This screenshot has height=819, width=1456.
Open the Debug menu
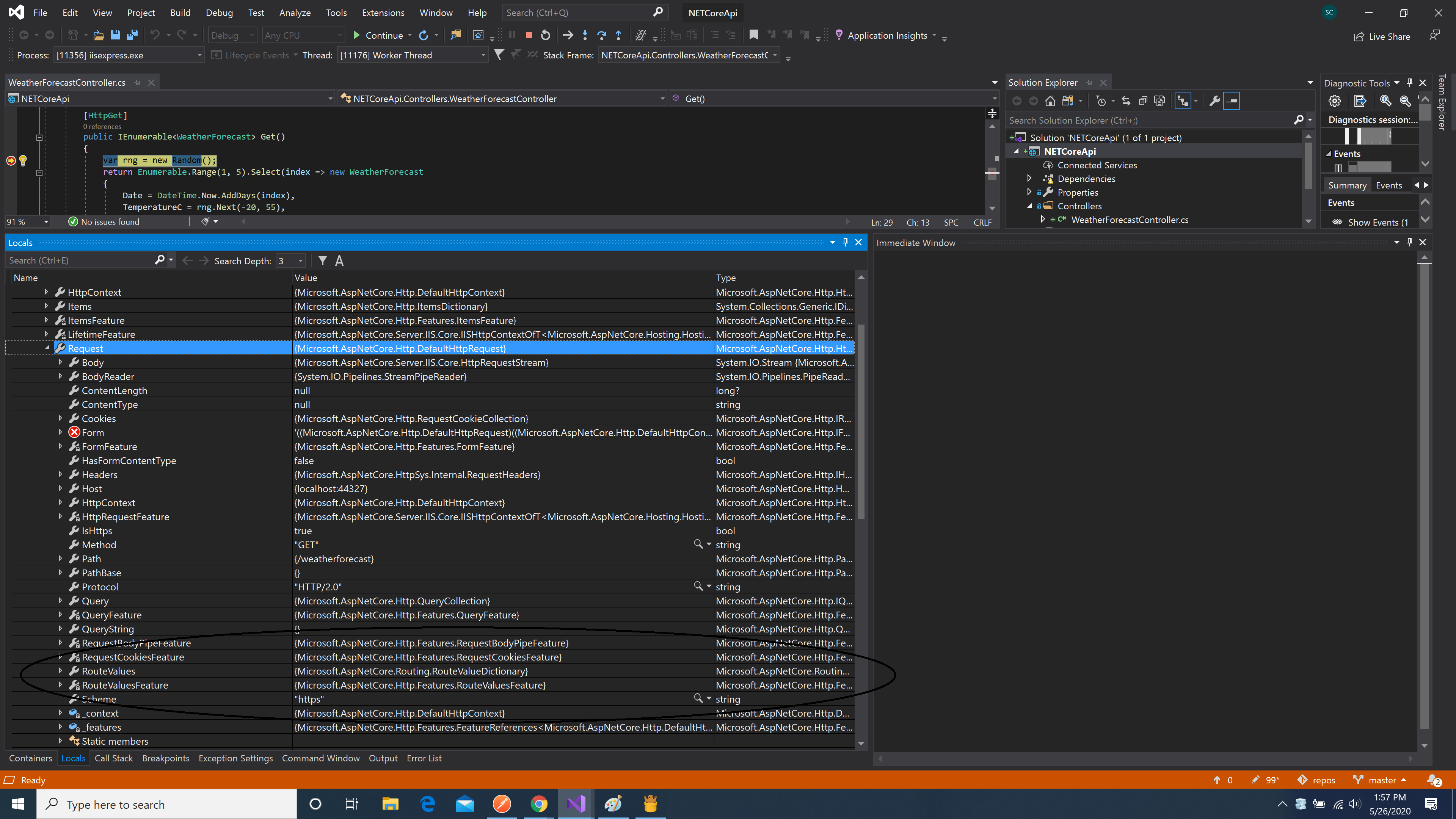click(x=219, y=13)
